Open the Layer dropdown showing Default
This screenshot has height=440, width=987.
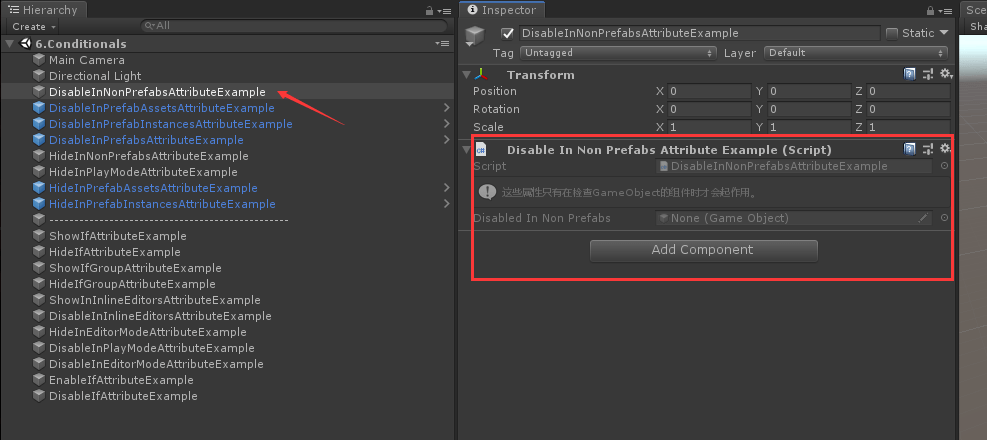pos(856,52)
